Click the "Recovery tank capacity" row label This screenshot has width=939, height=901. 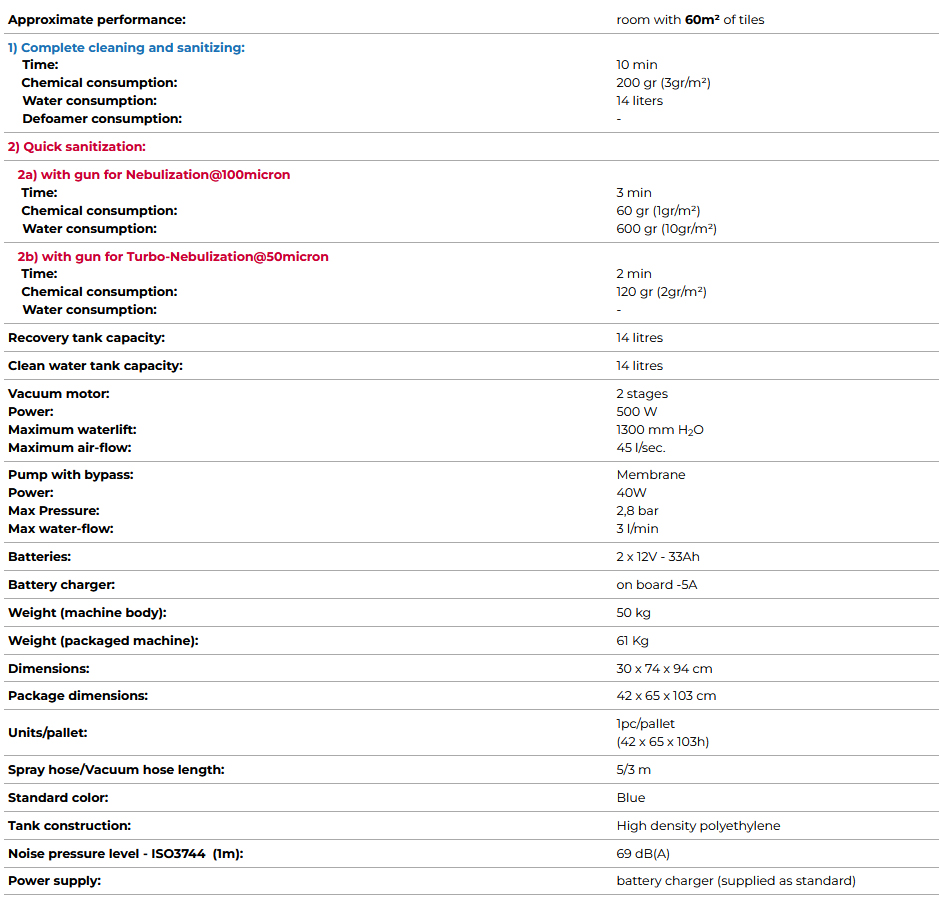click(86, 338)
